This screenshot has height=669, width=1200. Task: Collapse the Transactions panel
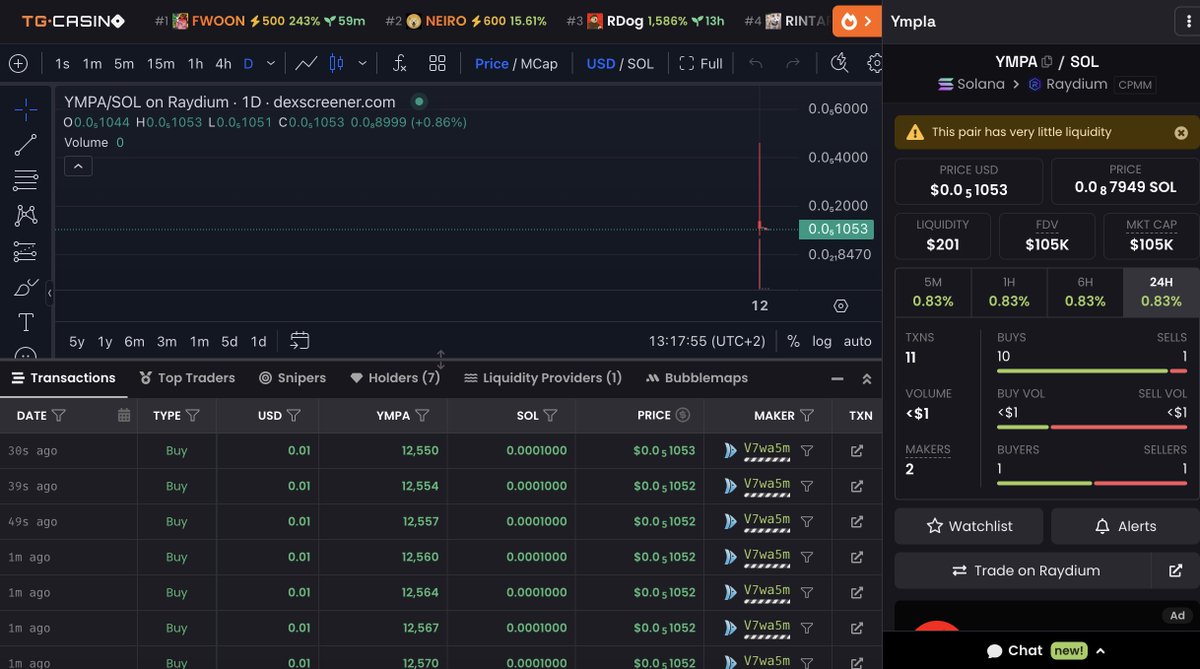coord(838,378)
